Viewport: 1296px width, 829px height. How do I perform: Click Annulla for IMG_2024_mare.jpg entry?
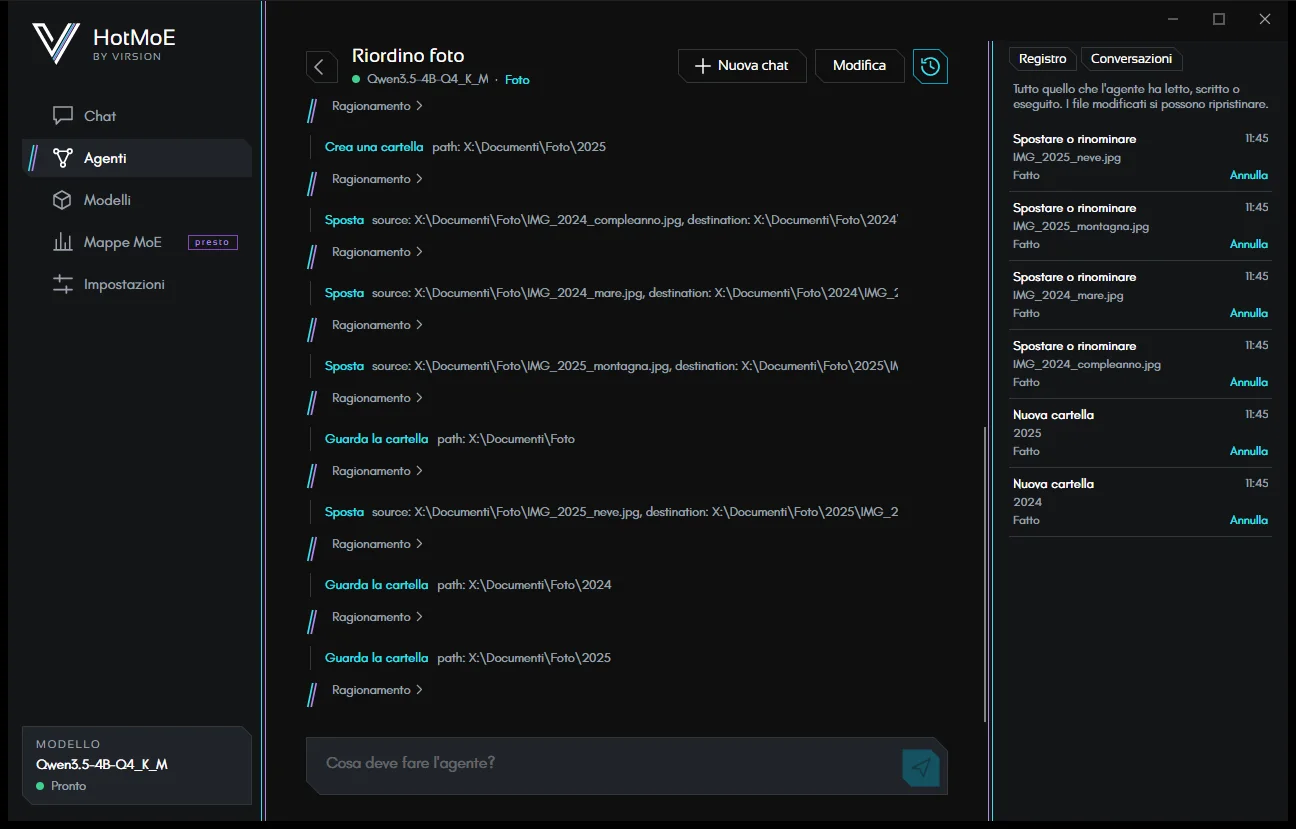coord(1248,313)
